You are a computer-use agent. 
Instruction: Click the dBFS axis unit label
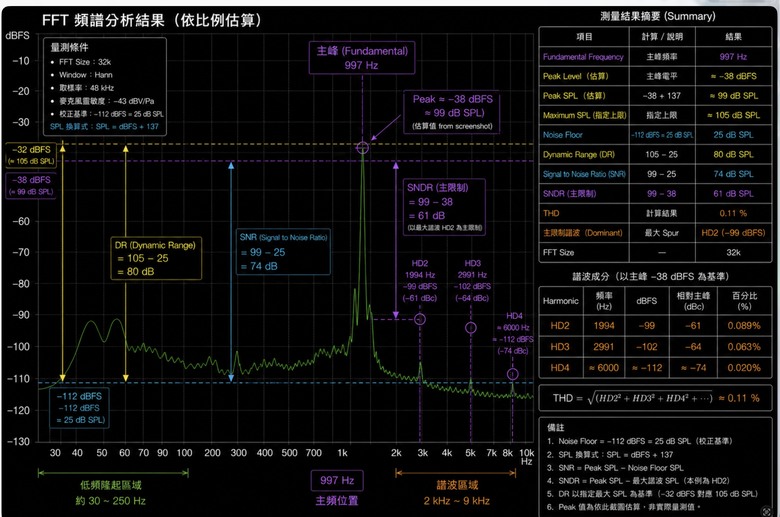17,35
